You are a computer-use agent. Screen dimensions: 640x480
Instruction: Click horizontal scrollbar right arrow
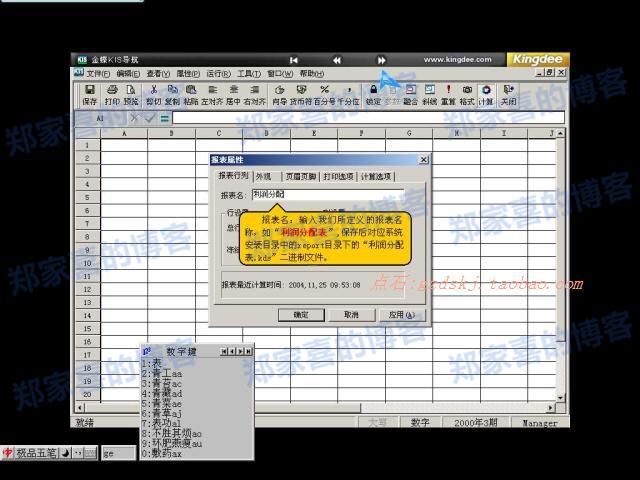click(x=551, y=408)
